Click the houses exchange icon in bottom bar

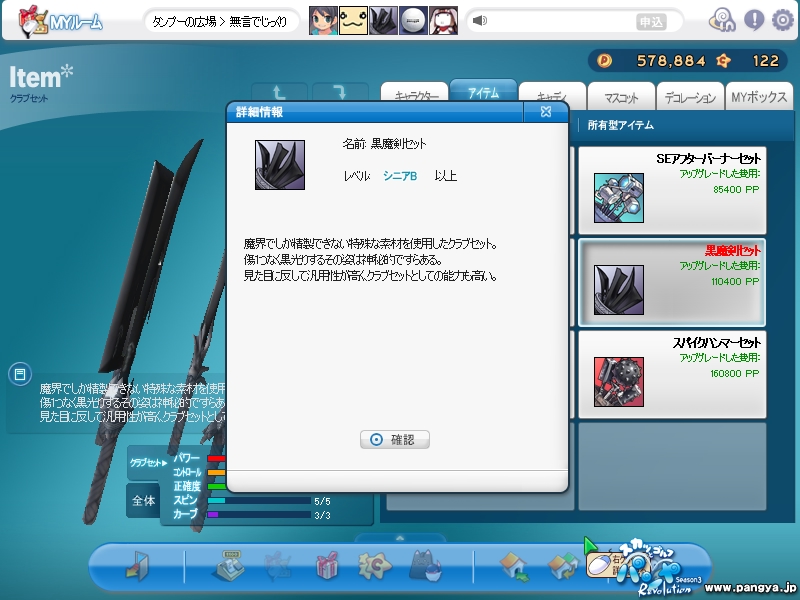(x=563, y=566)
